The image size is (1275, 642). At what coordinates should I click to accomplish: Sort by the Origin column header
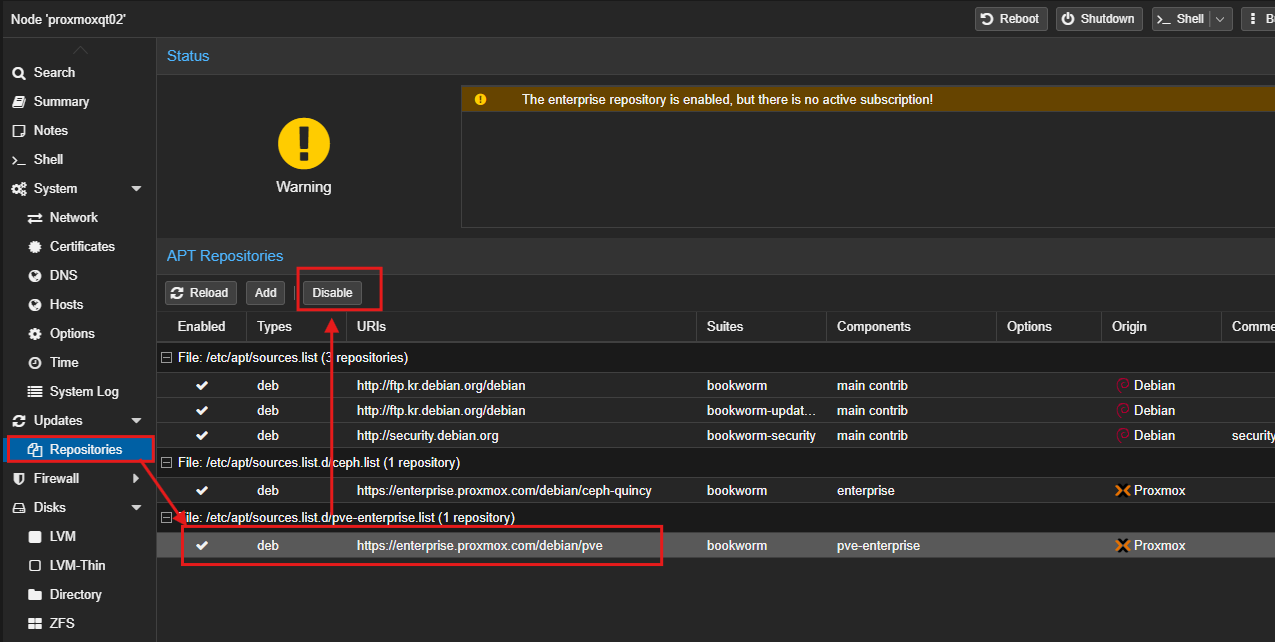pos(1161,326)
